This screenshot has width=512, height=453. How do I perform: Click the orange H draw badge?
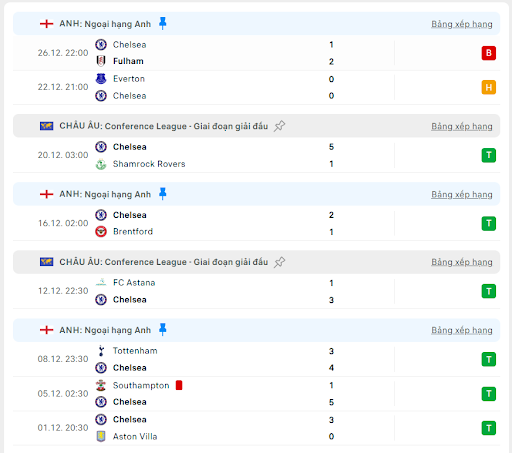[489, 87]
